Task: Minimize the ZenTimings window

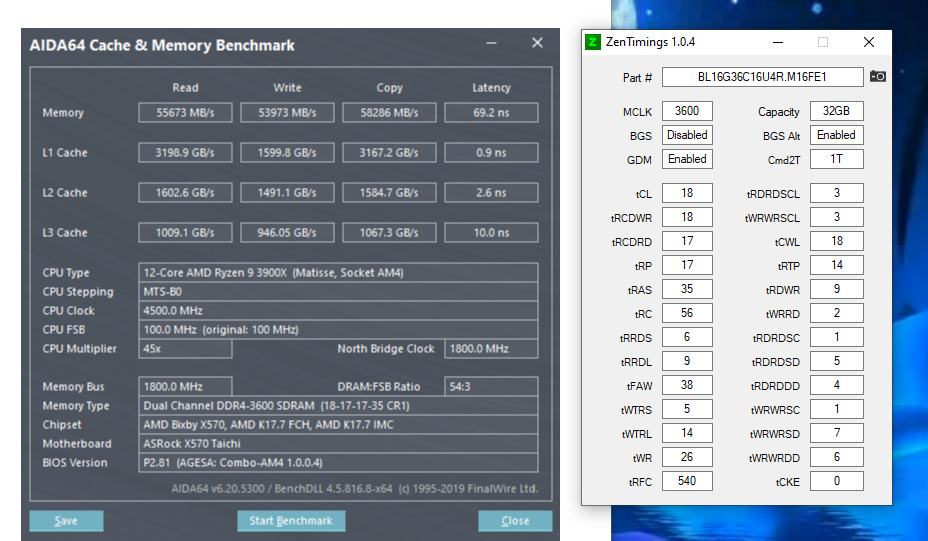Action: coord(778,42)
